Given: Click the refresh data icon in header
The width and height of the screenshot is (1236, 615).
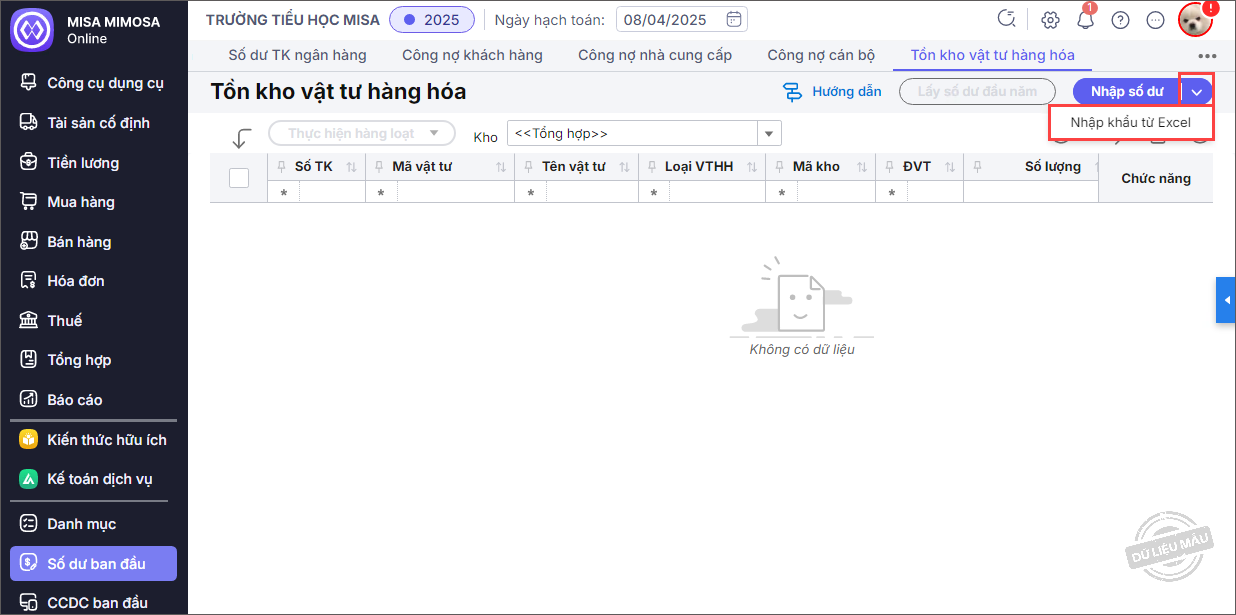Looking at the screenshot, I should 1007,19.
